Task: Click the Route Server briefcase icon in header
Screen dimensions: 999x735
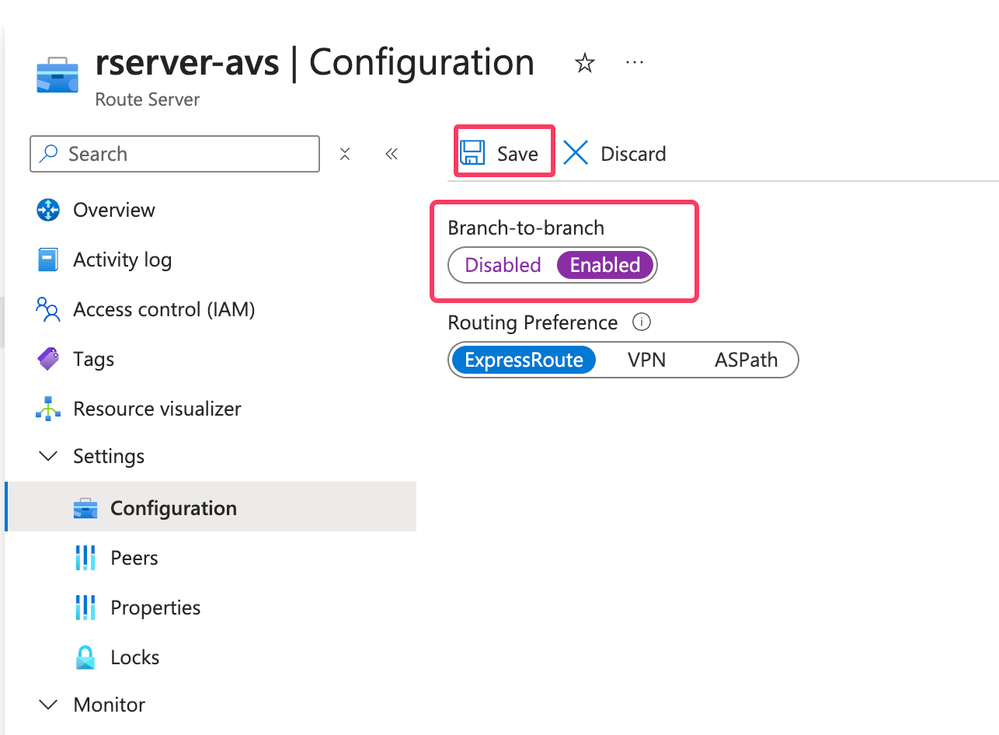Action: [57, 75]
